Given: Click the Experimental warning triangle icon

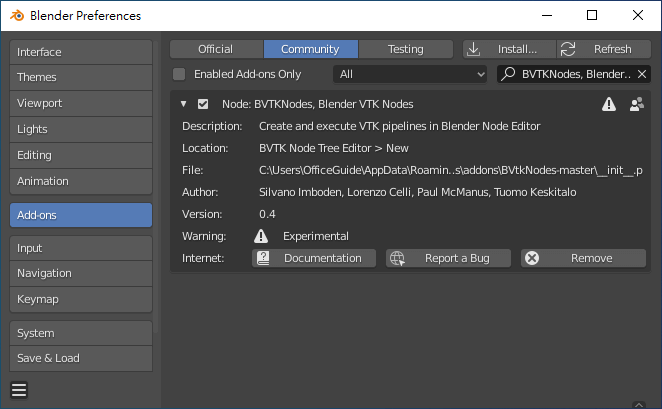Looking at the screenshot, I should [x=261, y=236].
